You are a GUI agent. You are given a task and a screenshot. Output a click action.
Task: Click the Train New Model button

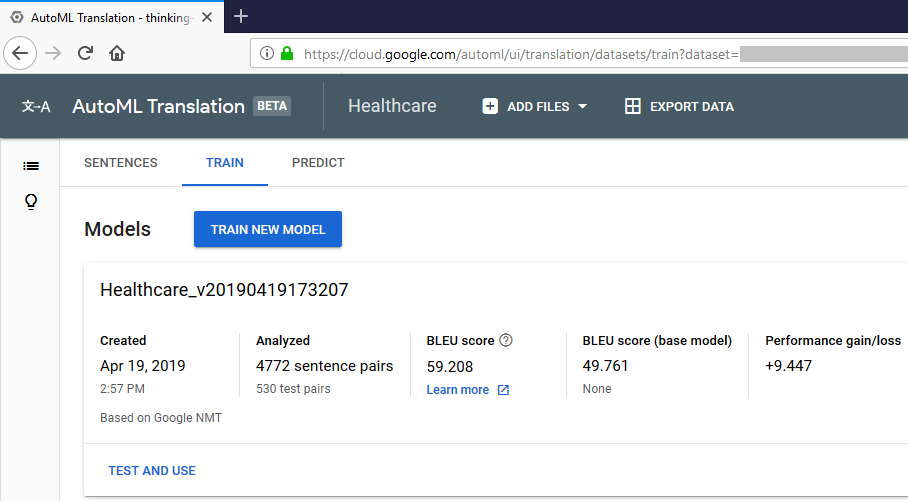pyautogui.click(x=268, y=229)
